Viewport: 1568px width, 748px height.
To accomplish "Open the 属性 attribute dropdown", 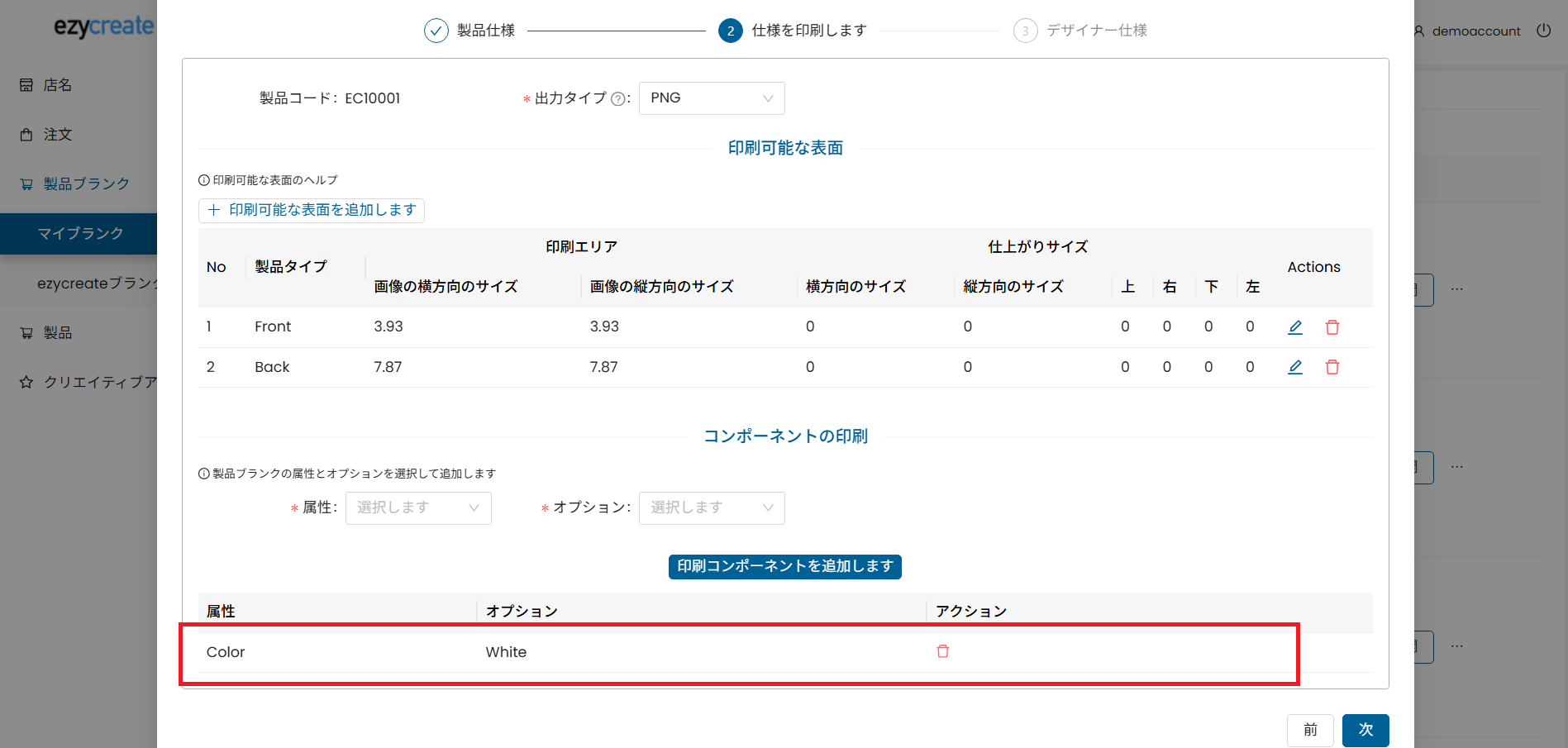I will [x=418, y=507].
